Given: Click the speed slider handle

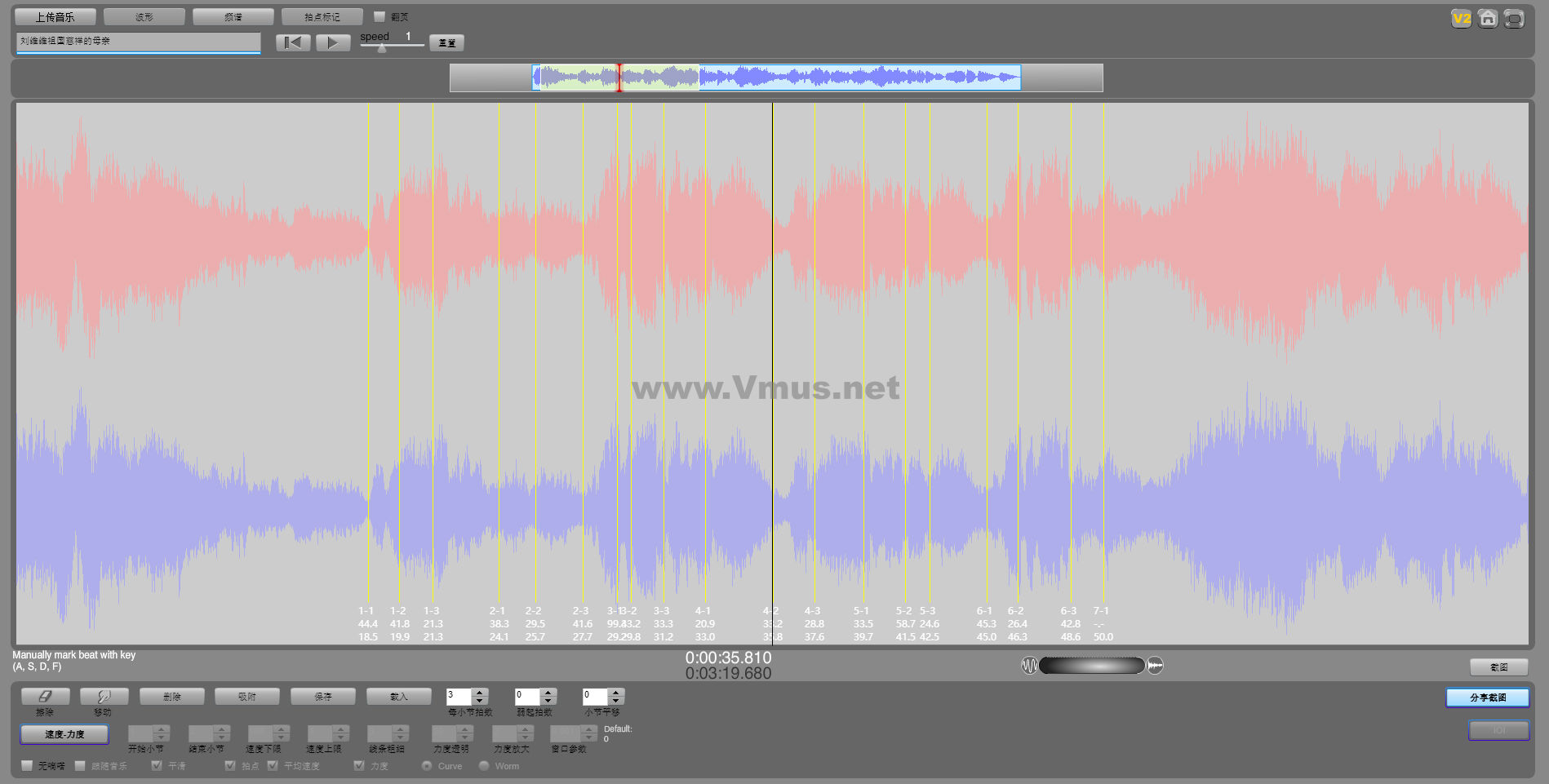Looking at the screenshot, I should (381, 48).
